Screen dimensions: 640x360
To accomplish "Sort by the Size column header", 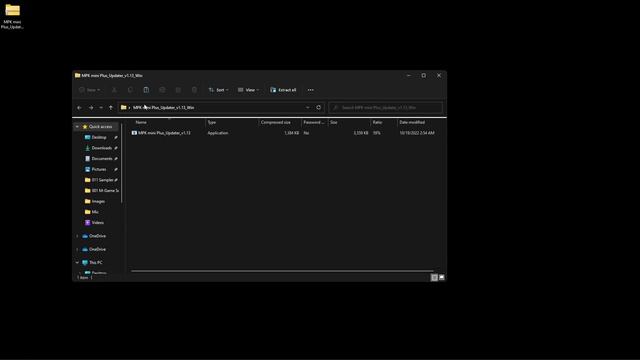I will coord(334,122).
